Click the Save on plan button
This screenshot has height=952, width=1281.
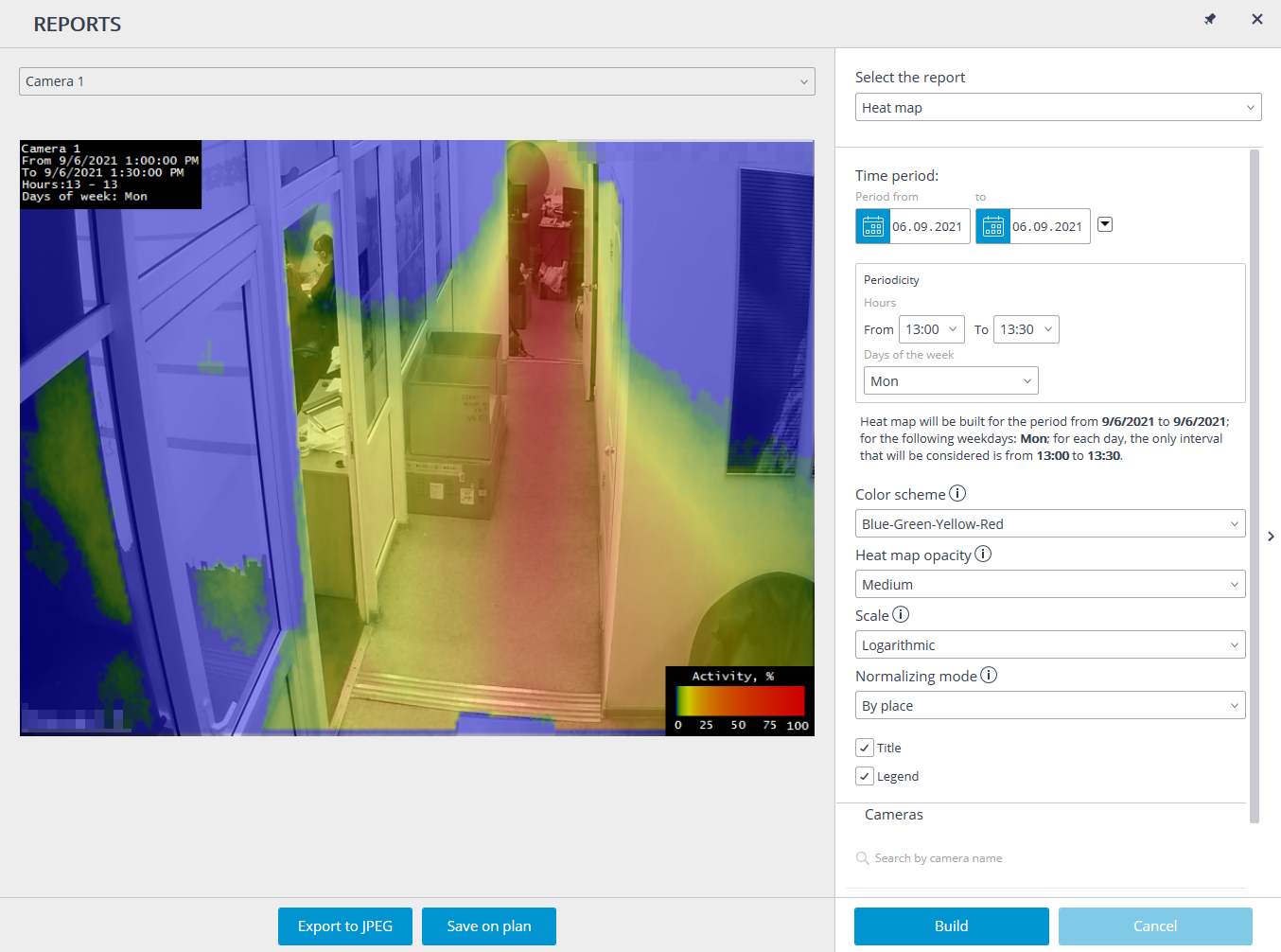pos(489,926)
